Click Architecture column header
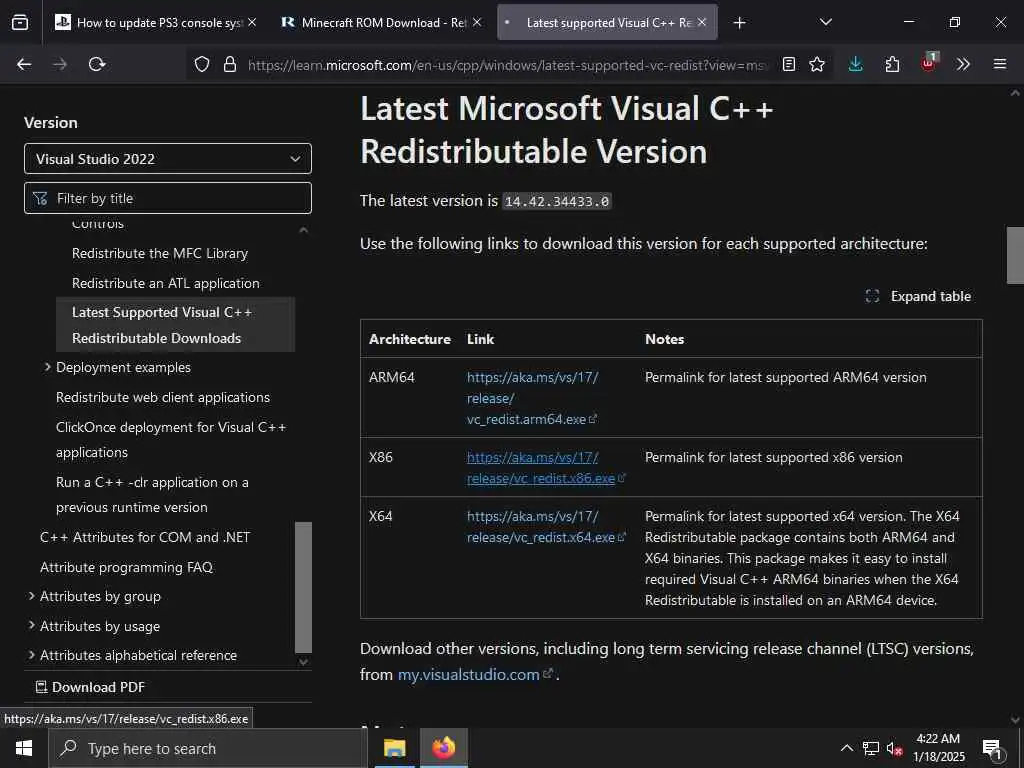 pyautogui.click(x=409, y=339)
